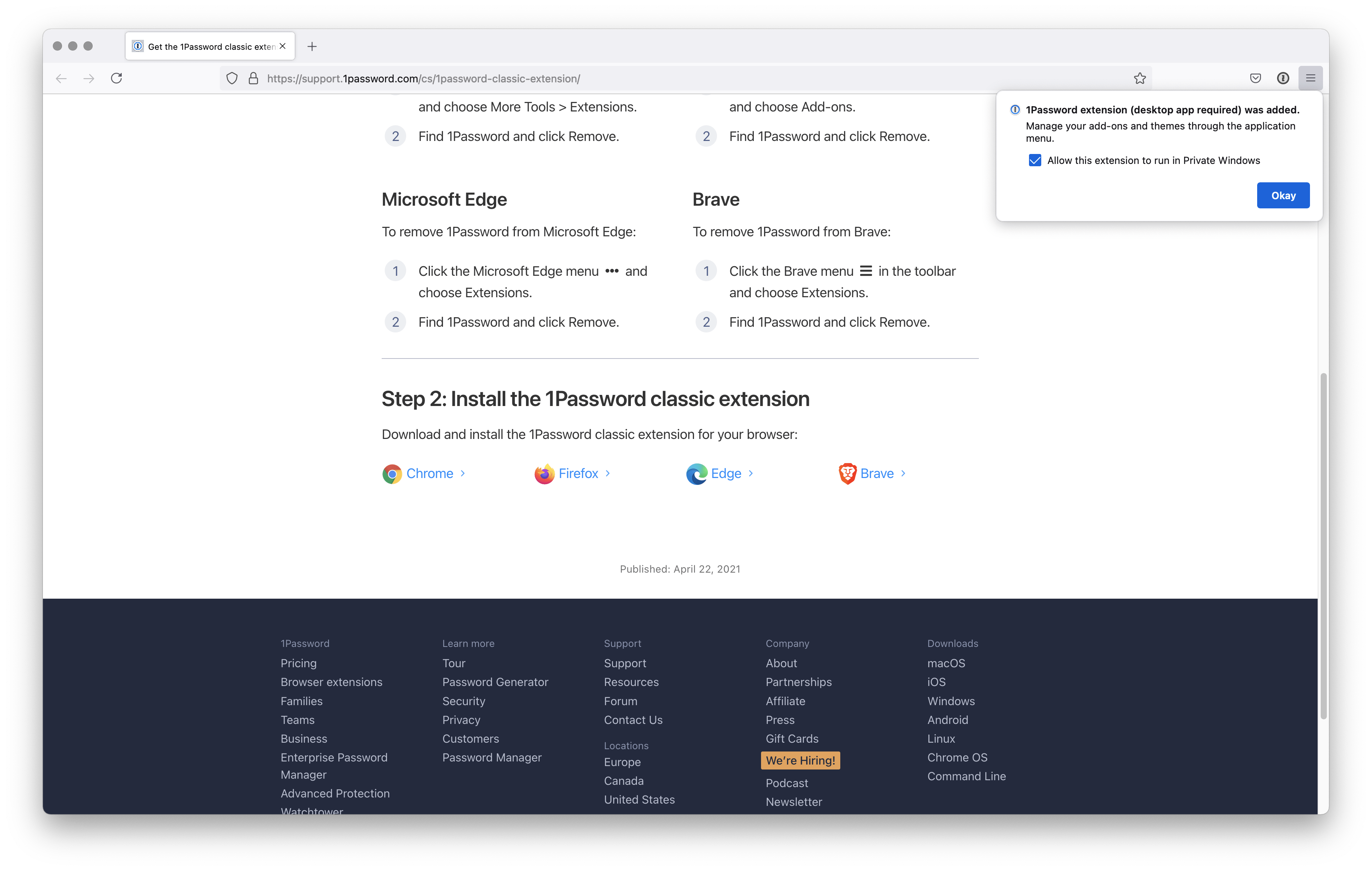
Task: Open Forum footer link
Action: tap(621, 701)
